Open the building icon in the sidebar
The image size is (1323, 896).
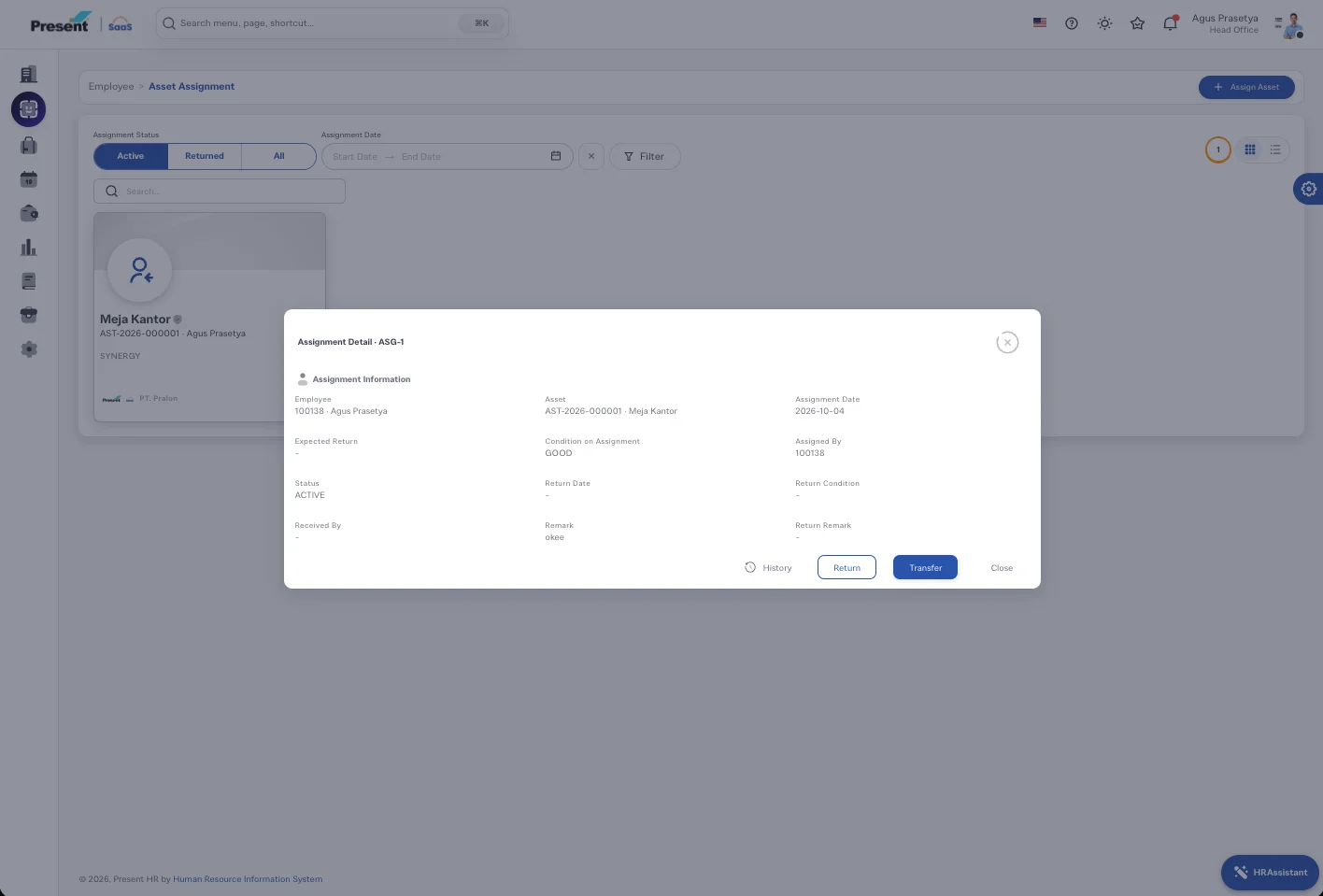pos(29,75)
